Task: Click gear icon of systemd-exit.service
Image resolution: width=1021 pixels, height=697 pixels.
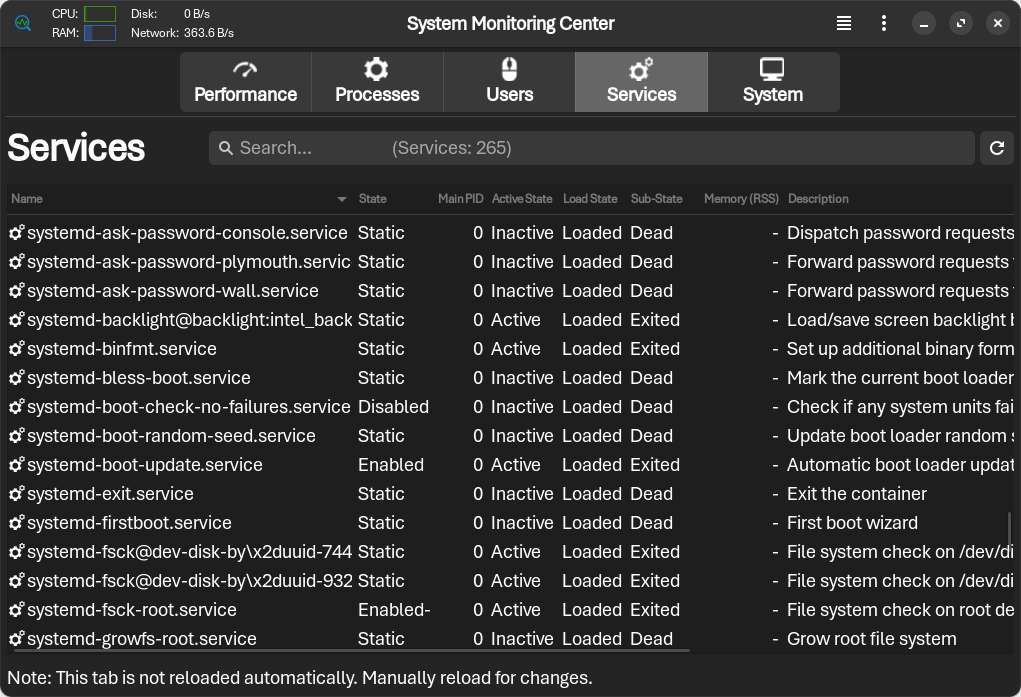Action: coord(16,494)
